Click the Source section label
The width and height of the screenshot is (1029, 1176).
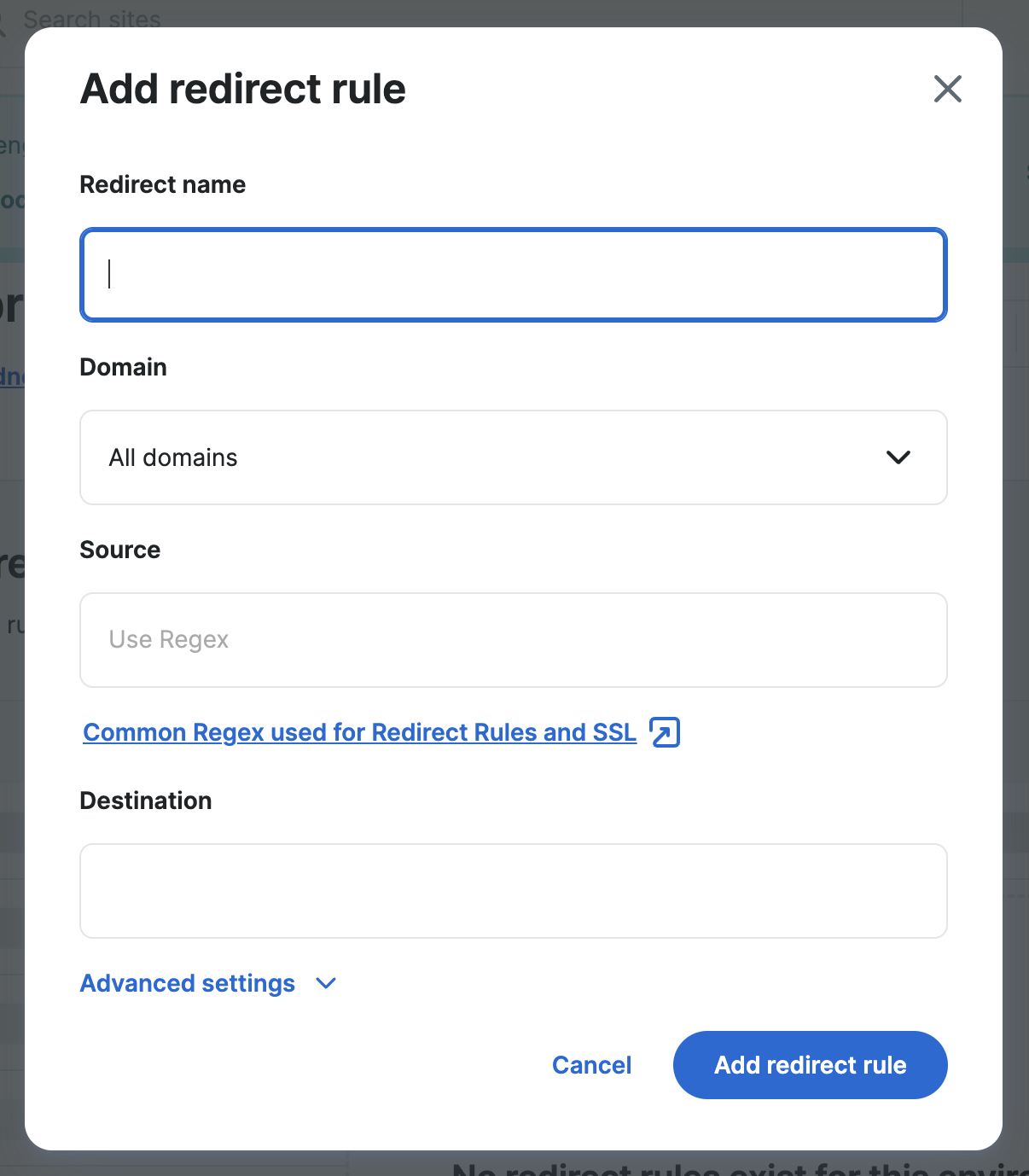119,550
